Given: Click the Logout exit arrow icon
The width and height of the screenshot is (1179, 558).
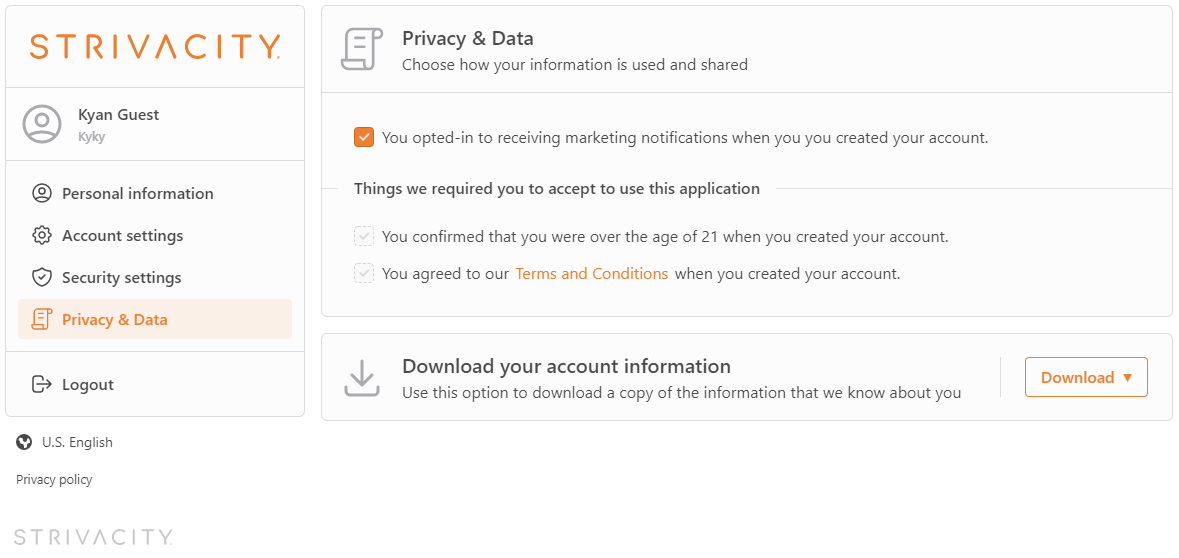Looking at the screenshot, I should click(x=41, y=384).
